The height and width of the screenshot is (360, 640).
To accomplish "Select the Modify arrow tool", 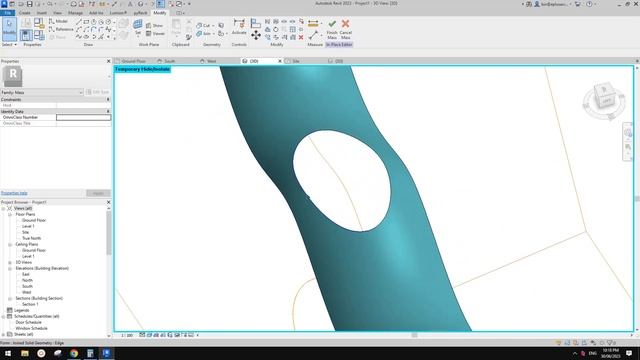I will pyautogui.click(x=9, y=28).
